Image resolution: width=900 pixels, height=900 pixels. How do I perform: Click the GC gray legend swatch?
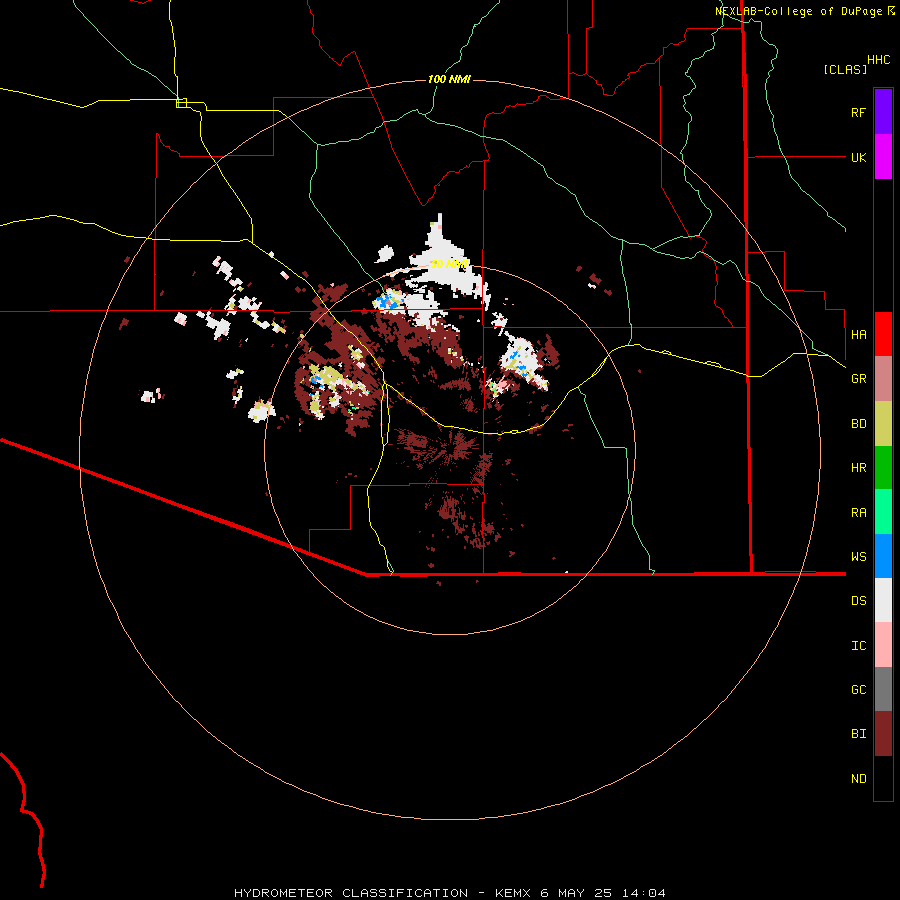click(883, 689)
